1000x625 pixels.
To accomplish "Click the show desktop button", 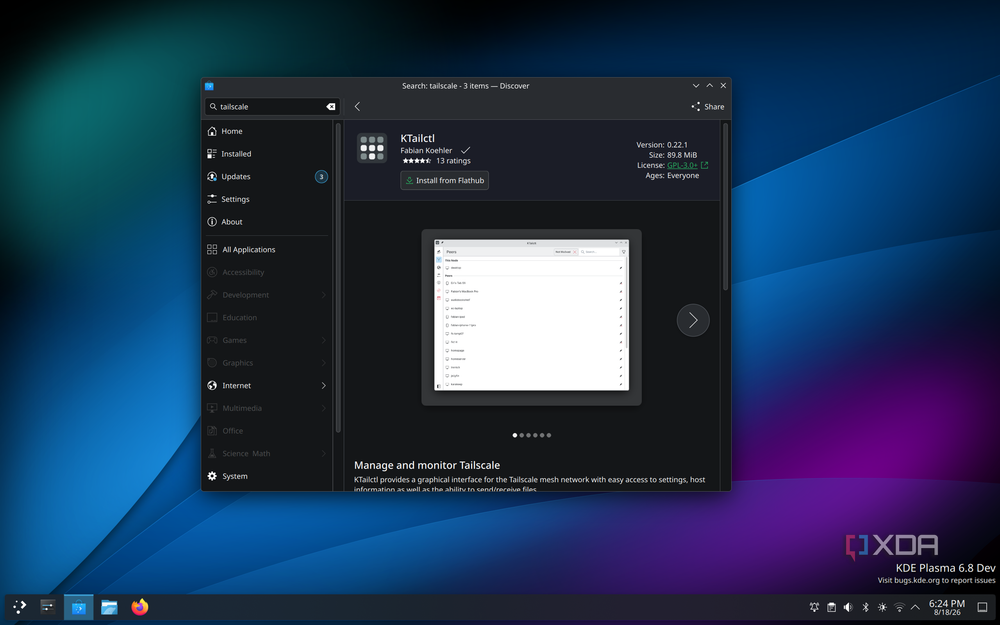I will point(983,607).
